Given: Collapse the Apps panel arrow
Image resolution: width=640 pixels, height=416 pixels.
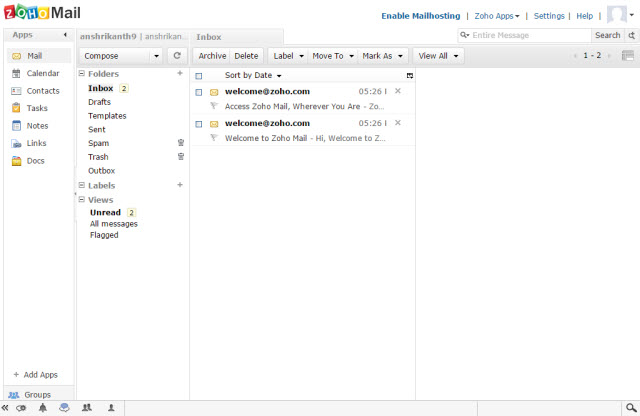Looking at the screenshot, I should [x=65, y=35].
